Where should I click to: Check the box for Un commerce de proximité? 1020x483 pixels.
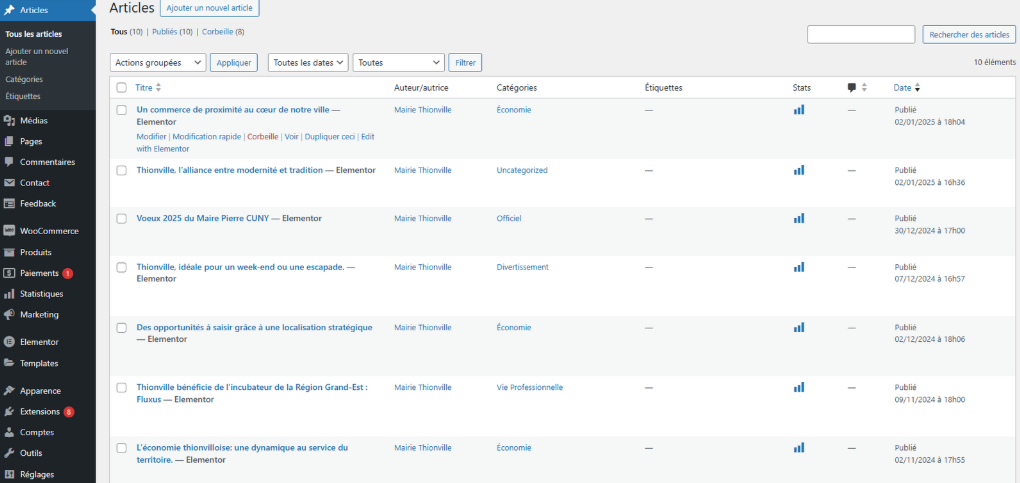(122, 110)
